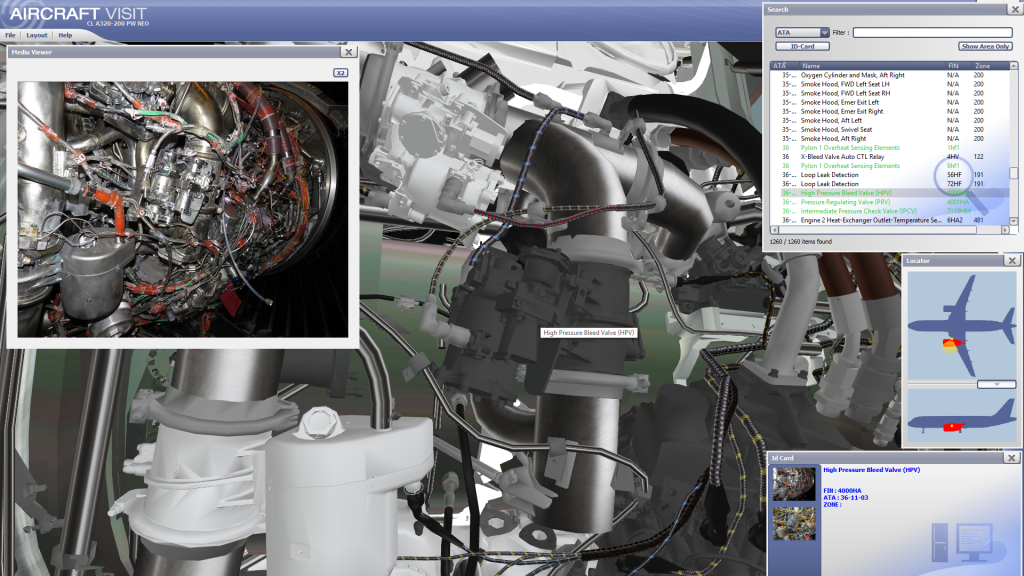1024x576 pixels.
Task: Click the Show Area Only button
Action: (985, 46)
